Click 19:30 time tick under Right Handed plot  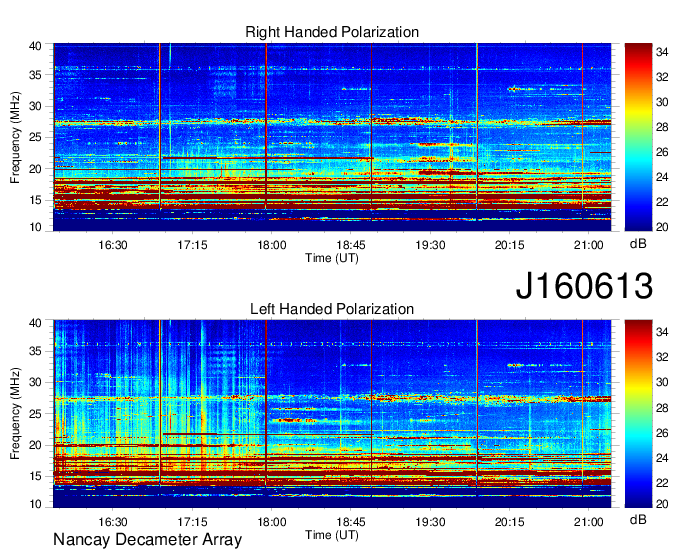430,245
